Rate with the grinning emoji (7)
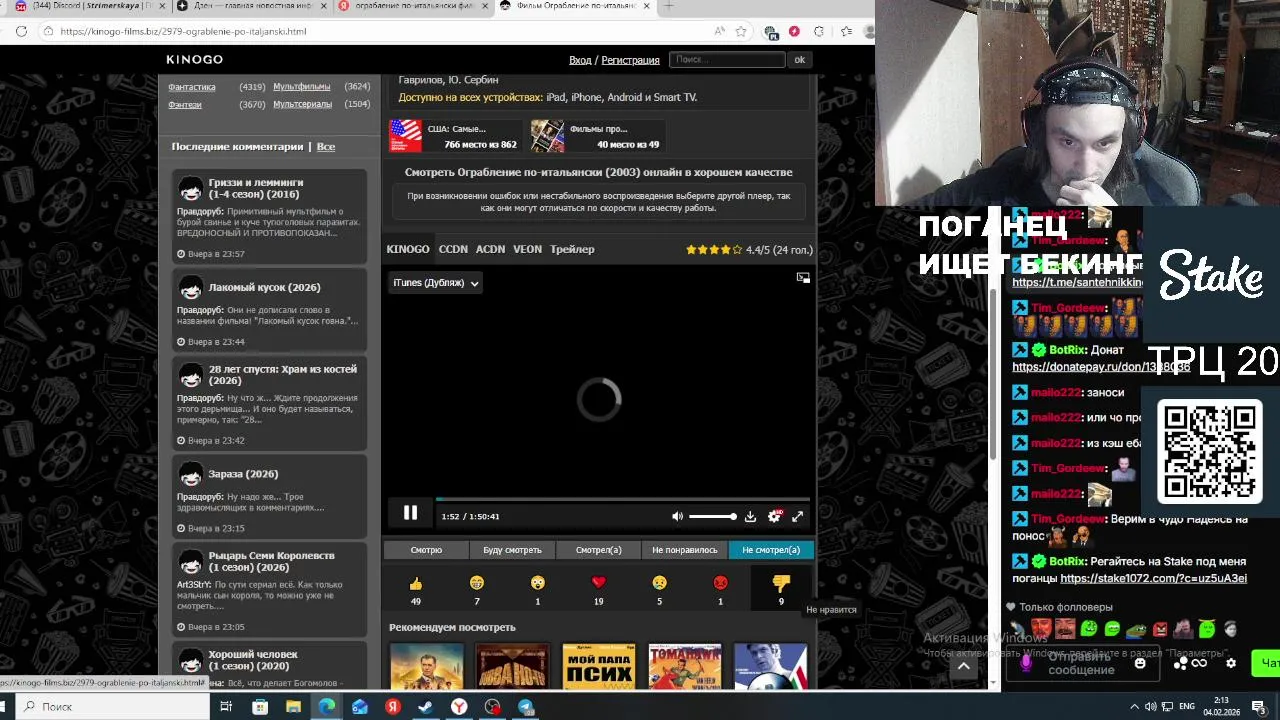This screenshot has height=720, width=1280. [477, 583]
